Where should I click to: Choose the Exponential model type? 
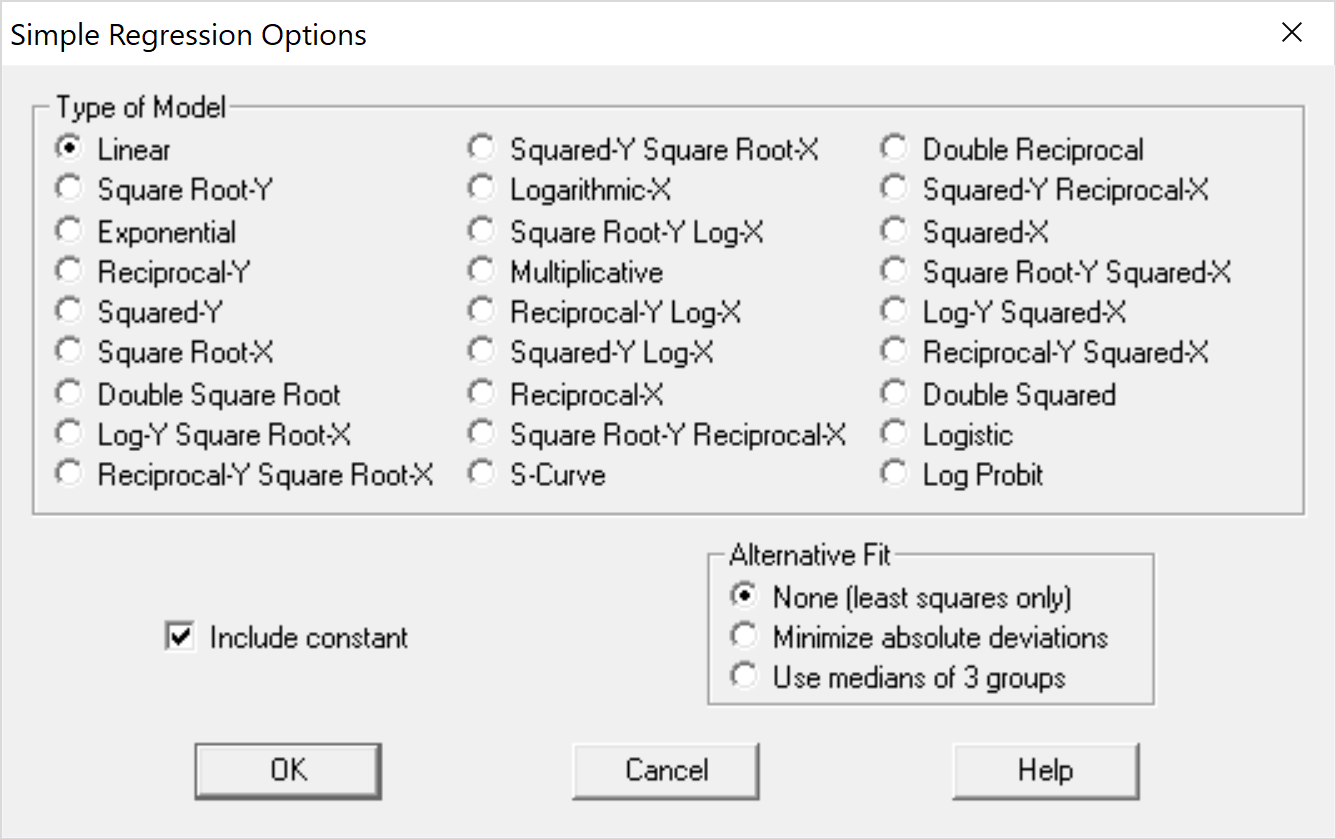68,229
